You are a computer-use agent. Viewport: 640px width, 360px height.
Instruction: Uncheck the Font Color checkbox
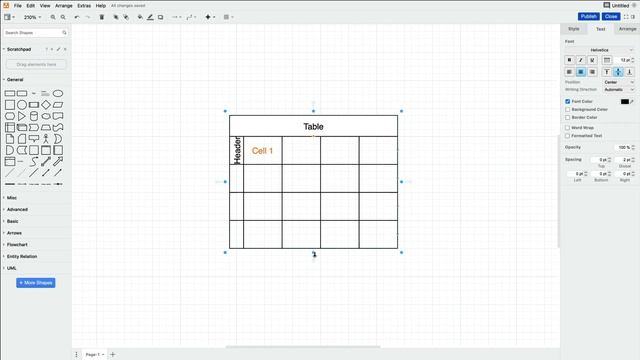pos(568,101)
